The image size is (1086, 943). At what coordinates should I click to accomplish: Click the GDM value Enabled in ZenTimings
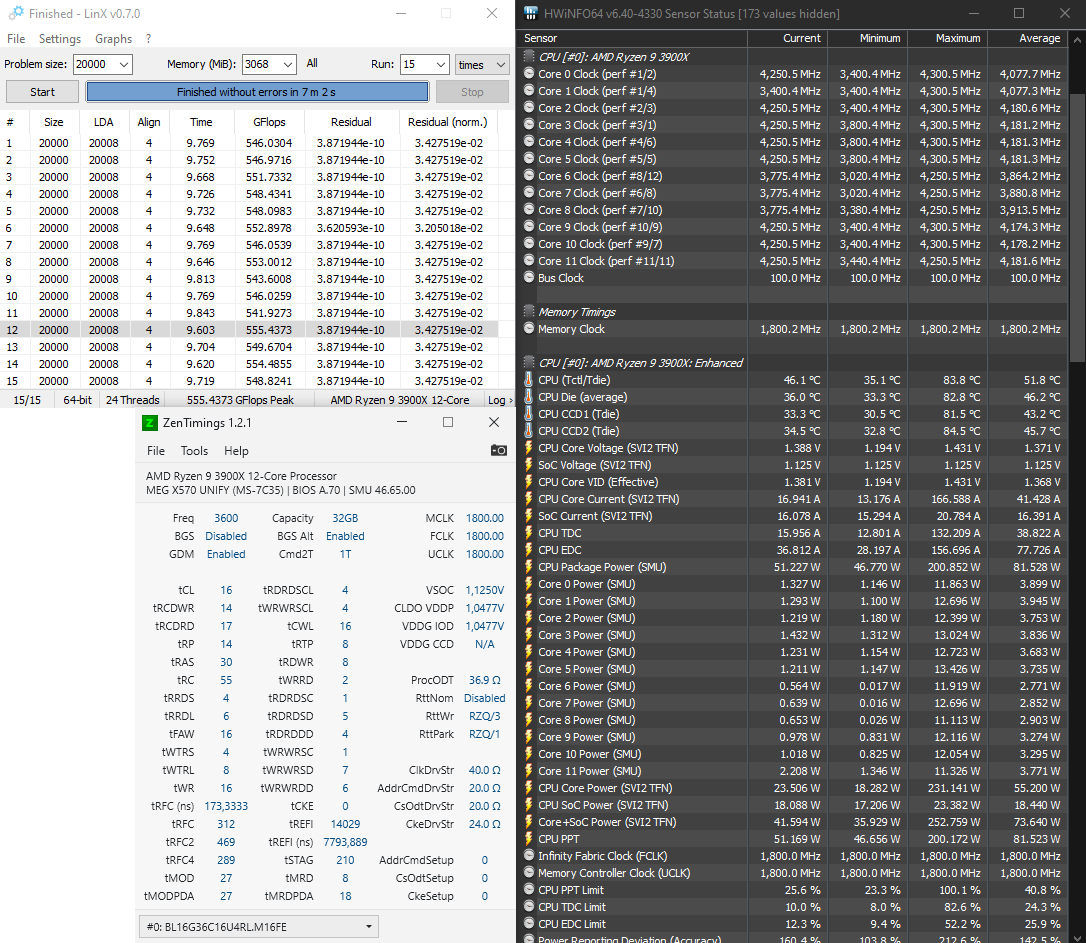click(x=226, y=554)
